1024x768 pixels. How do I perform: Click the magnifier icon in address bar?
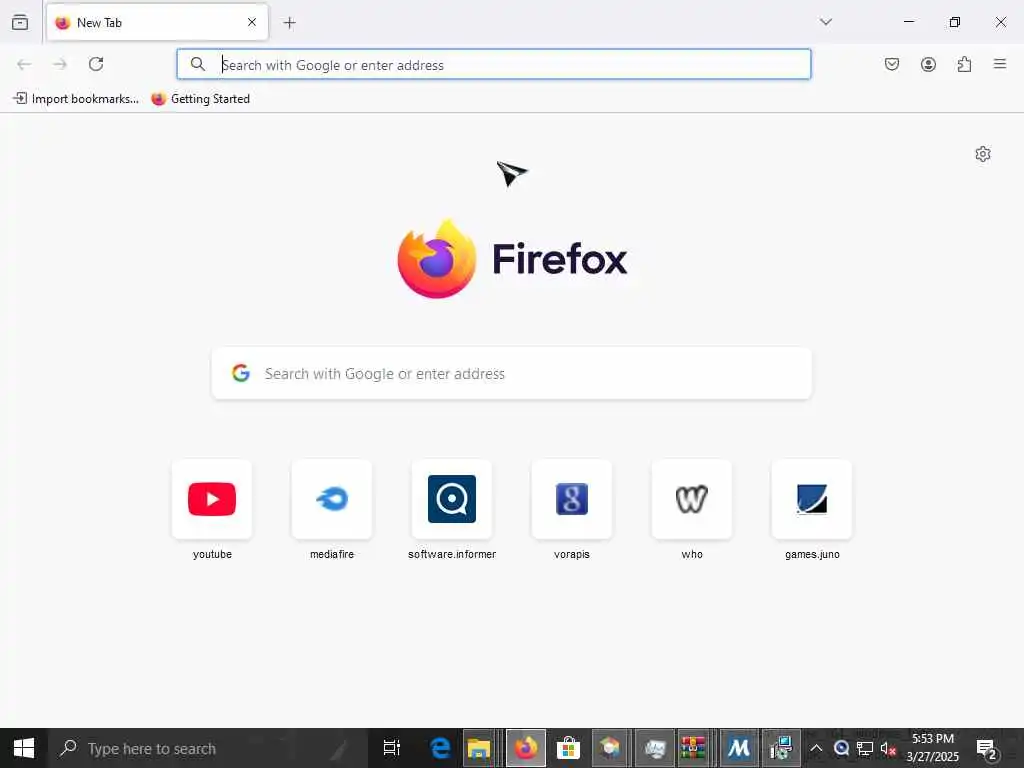[197, 64]
